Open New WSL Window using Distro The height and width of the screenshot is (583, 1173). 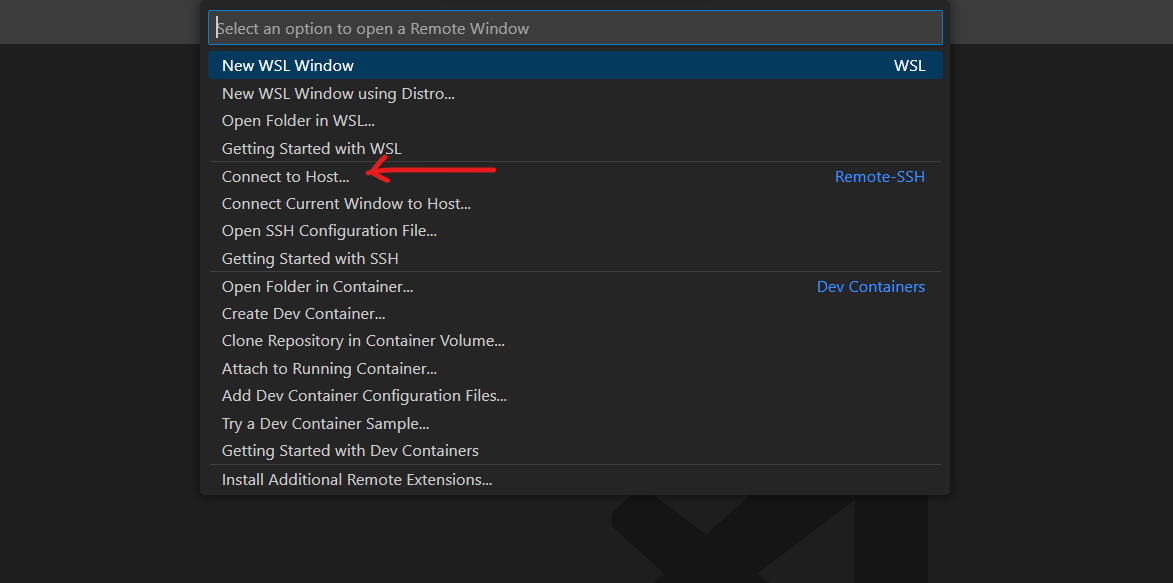point(338,93)
